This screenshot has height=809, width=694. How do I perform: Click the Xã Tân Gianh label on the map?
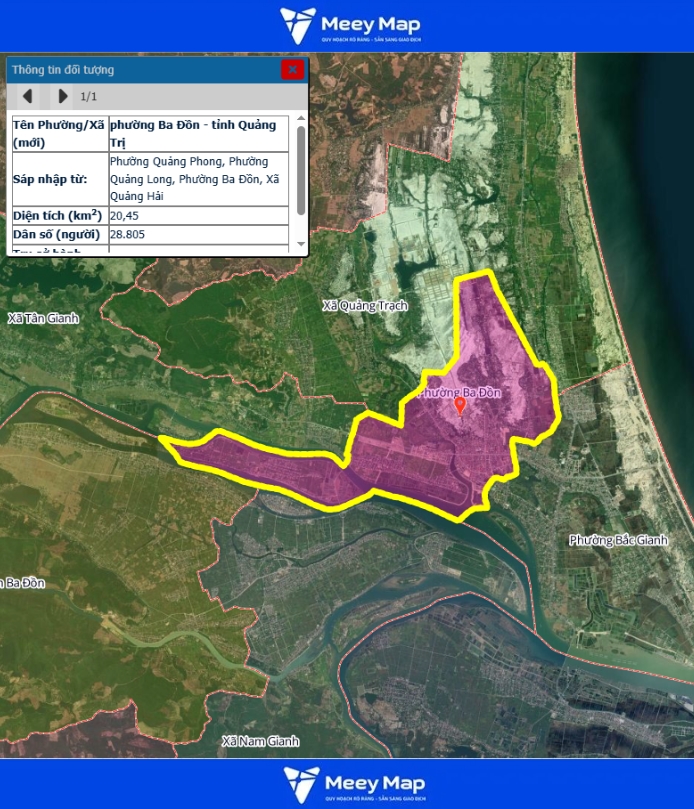pos(42,318)
